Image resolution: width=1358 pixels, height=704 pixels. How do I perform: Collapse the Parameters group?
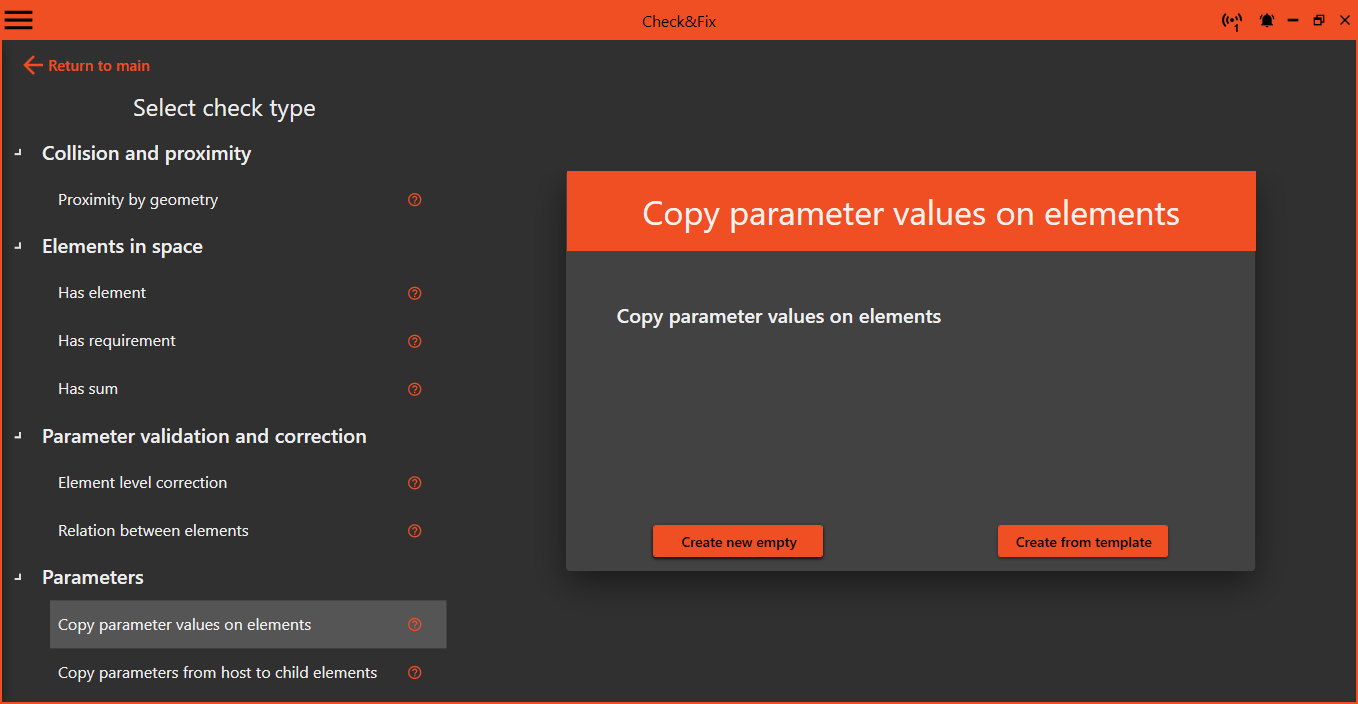[18, 577]
